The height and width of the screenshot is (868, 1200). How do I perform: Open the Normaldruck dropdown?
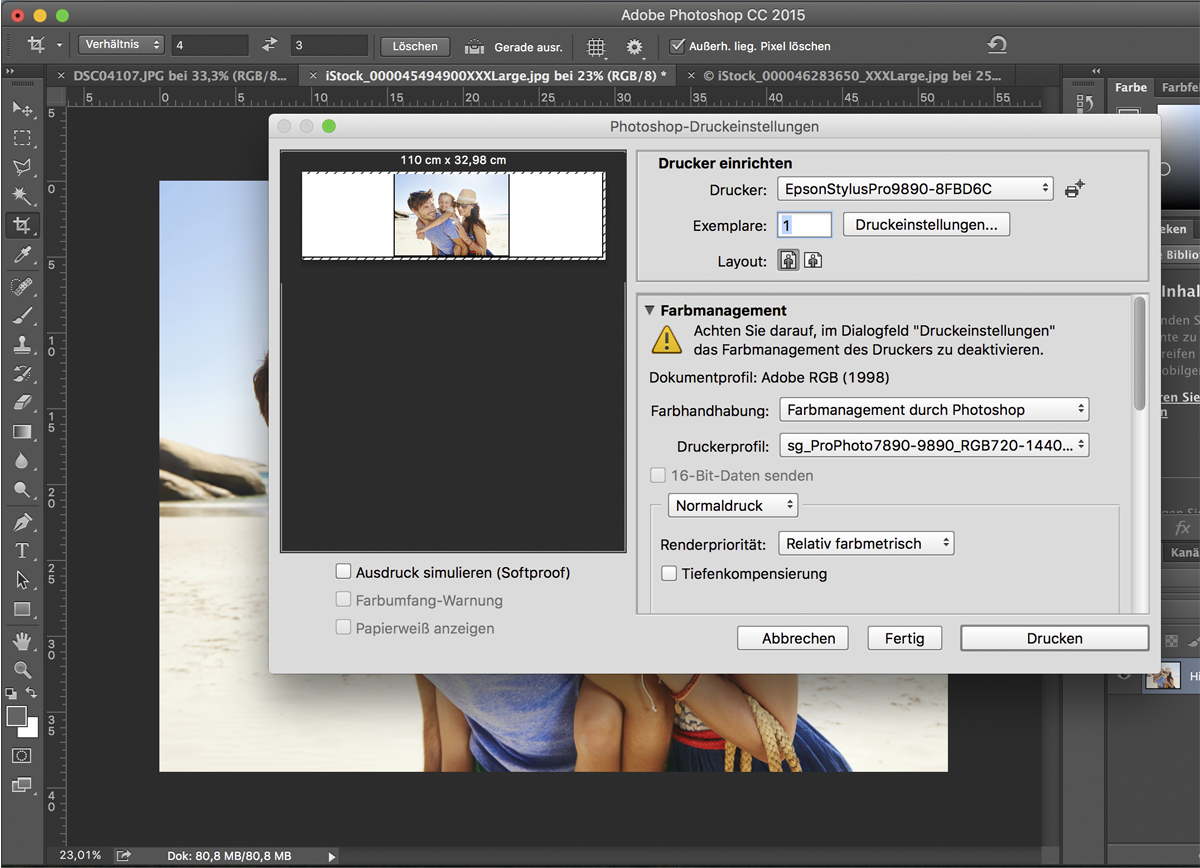pyautogui.click(x=732, y=505)
